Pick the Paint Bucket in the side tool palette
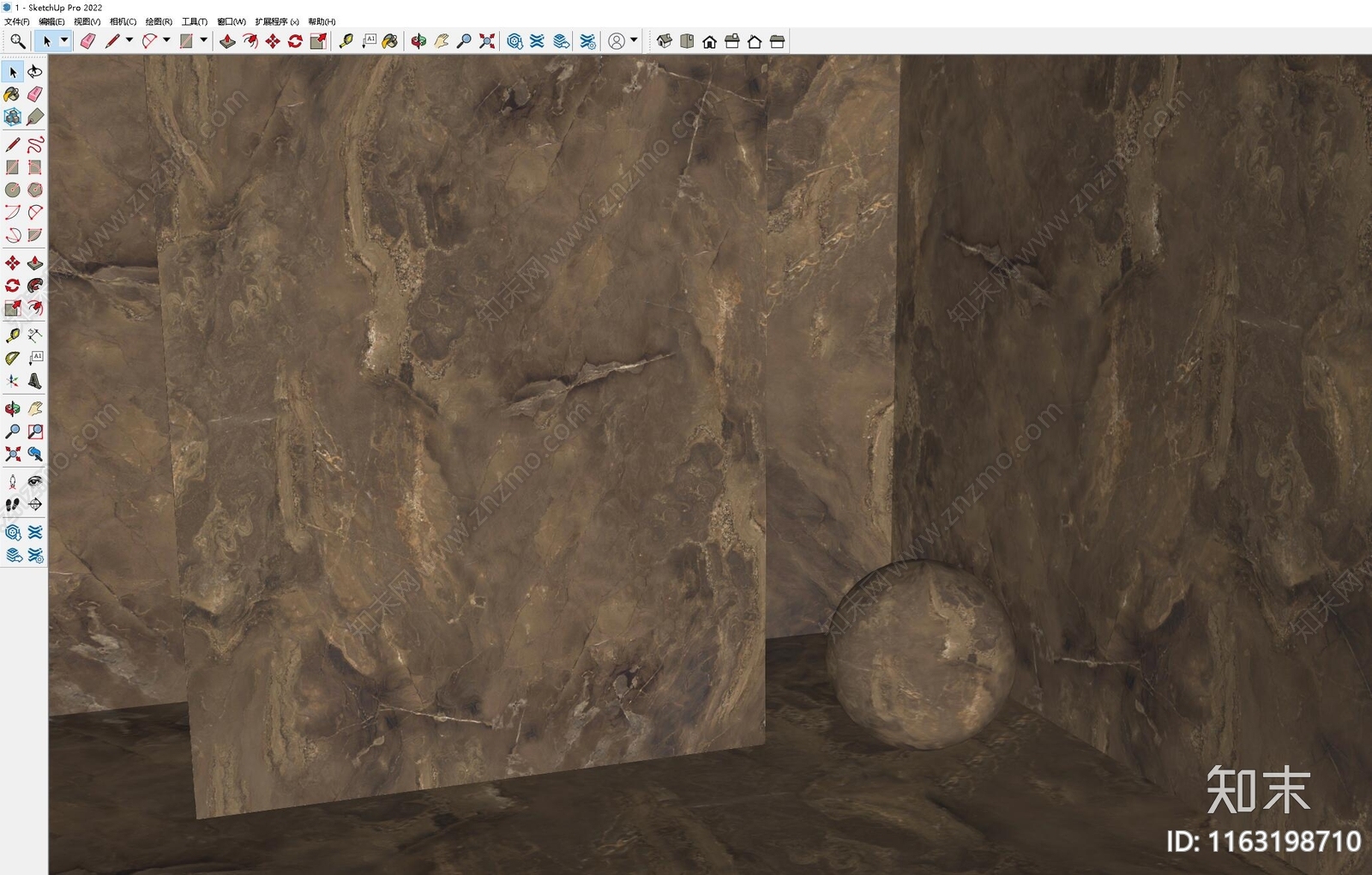 (12, 94)
